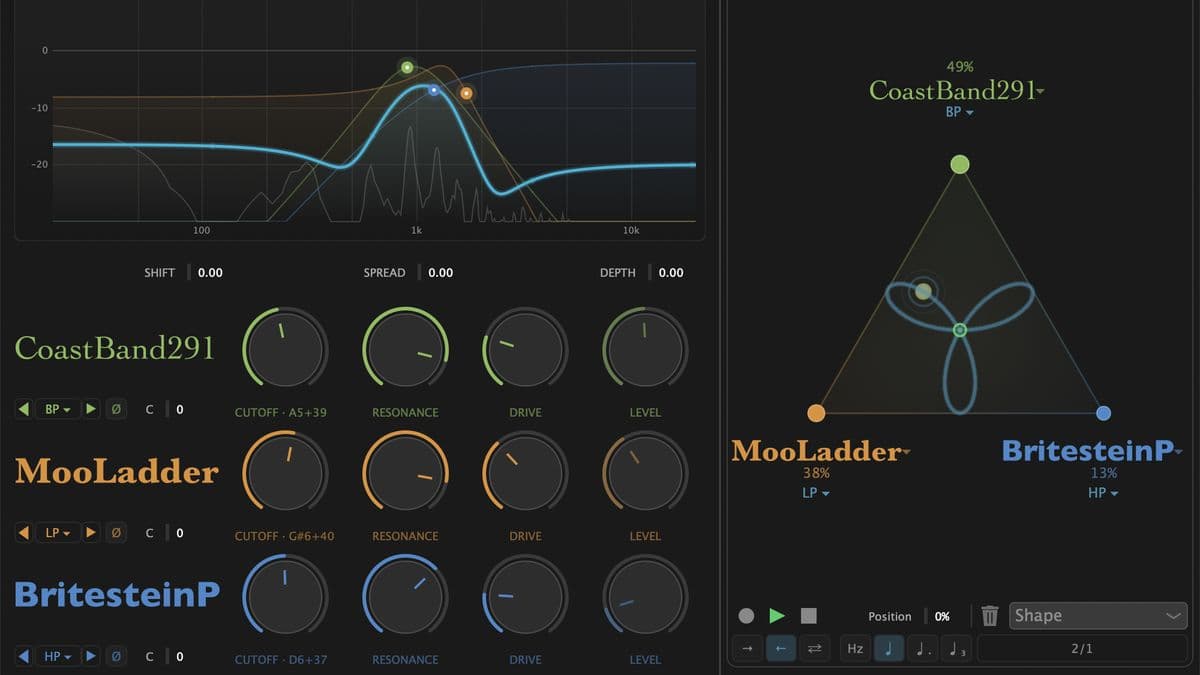Click the orange node in the response graph
The image size is (1200, 675).
click(x=466, y=93)
